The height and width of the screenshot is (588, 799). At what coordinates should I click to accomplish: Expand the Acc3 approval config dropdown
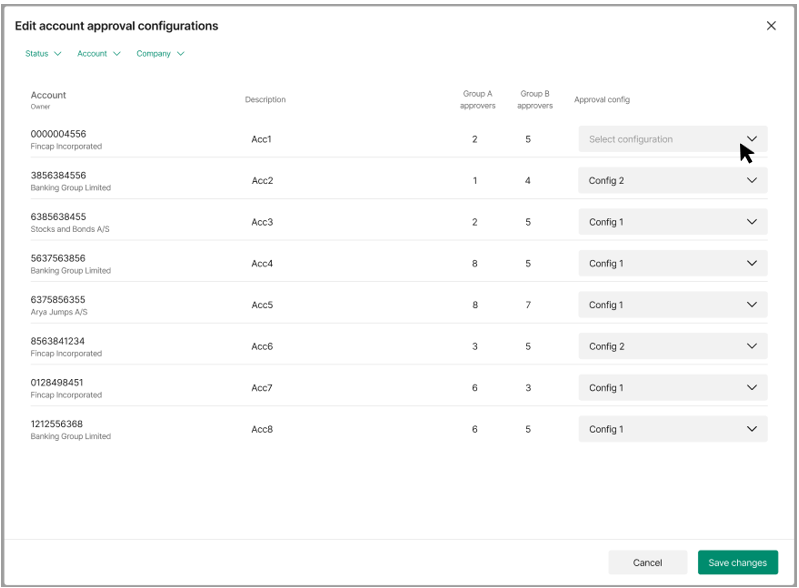point(672,222)
